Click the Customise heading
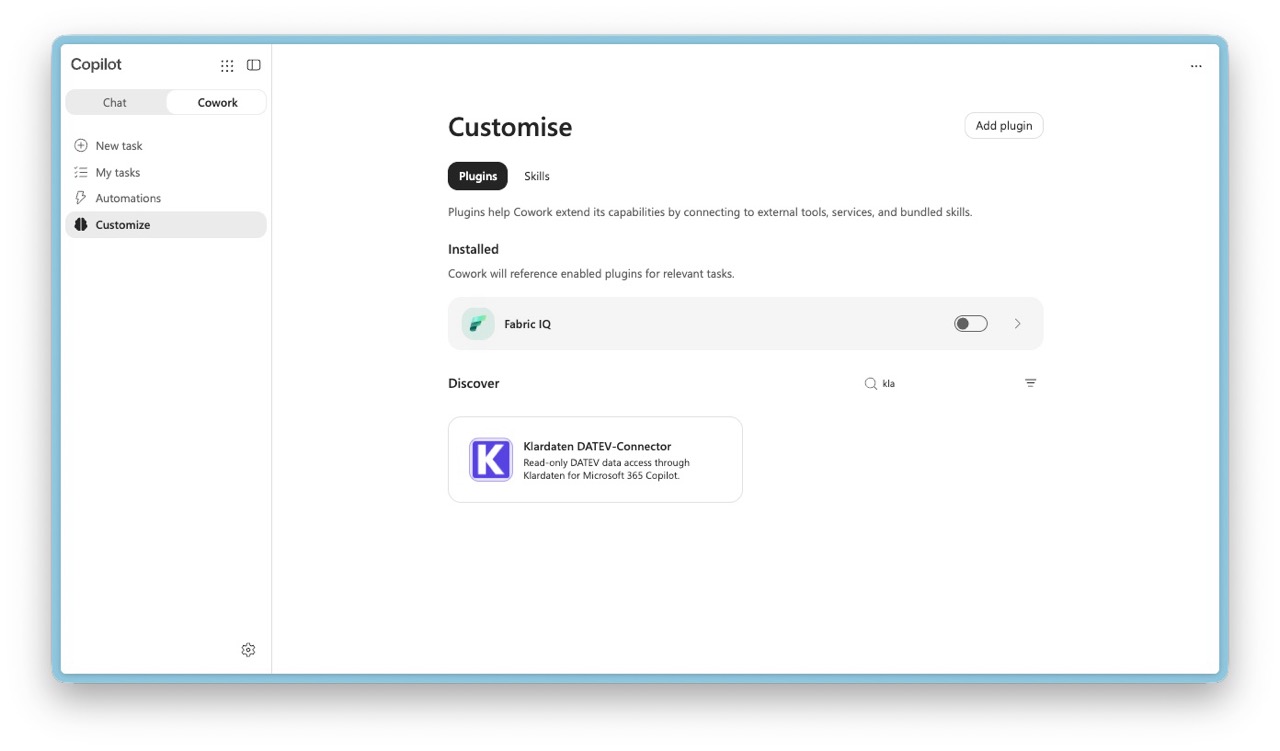1280x751 pixels. [510, 127]
